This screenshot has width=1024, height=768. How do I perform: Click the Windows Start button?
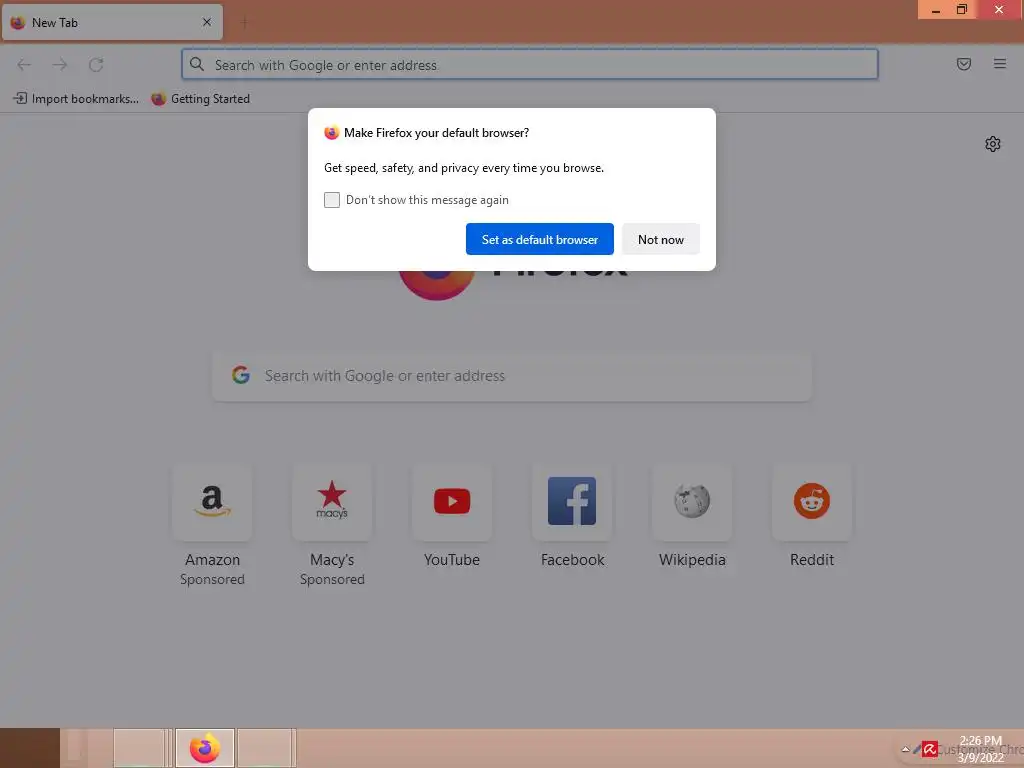[30, 748]
